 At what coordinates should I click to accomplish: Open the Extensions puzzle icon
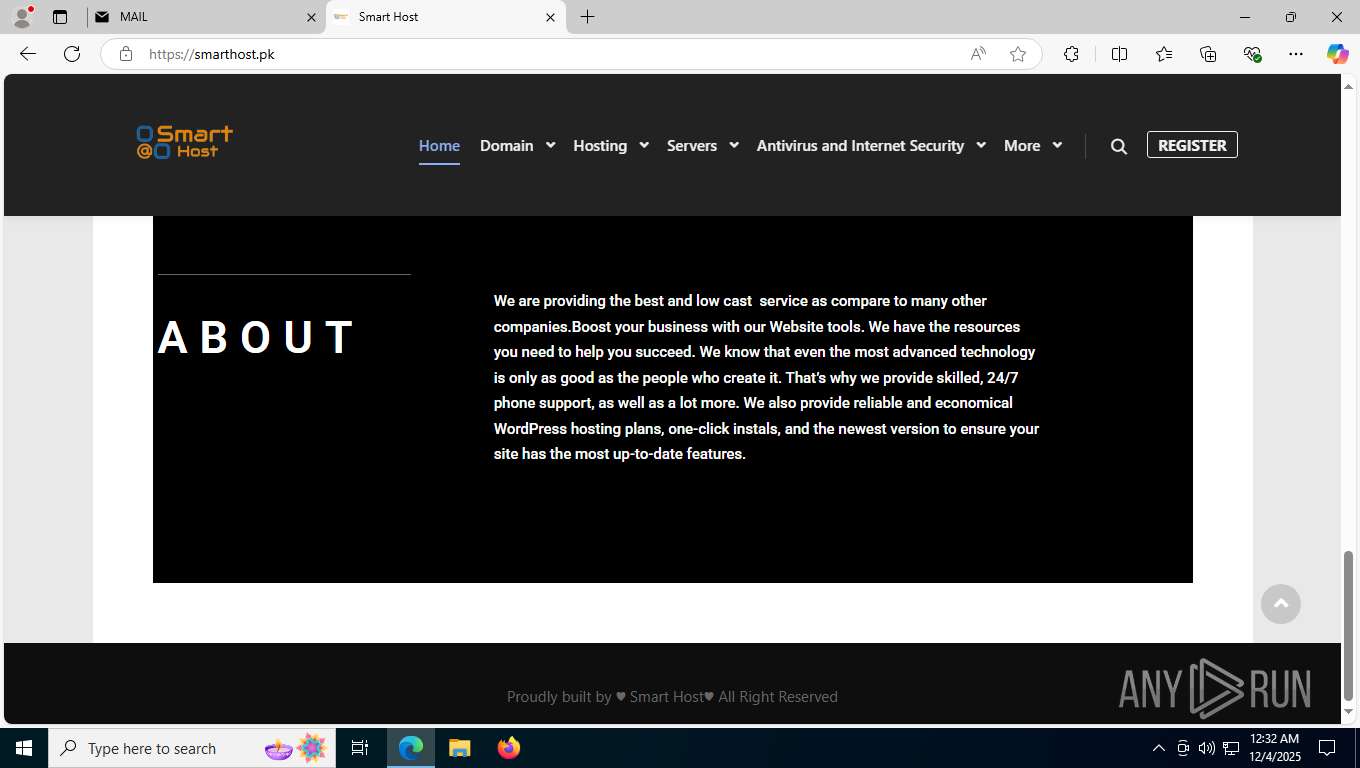point(1071,54)
